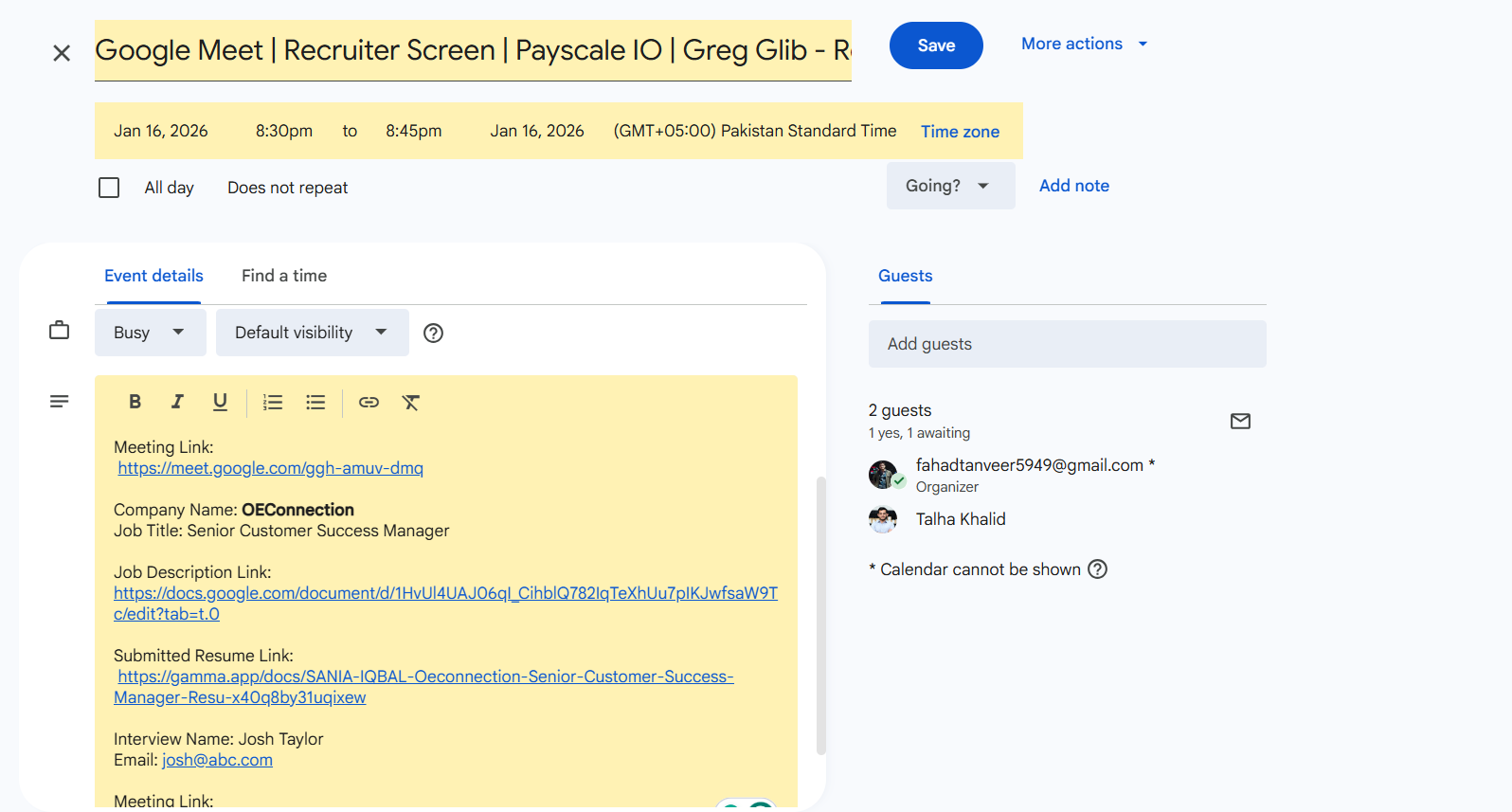The width and height of the screenshot is (1512, 812).
Task: Click the josh@abc.com email link
Action: [217, 760]
